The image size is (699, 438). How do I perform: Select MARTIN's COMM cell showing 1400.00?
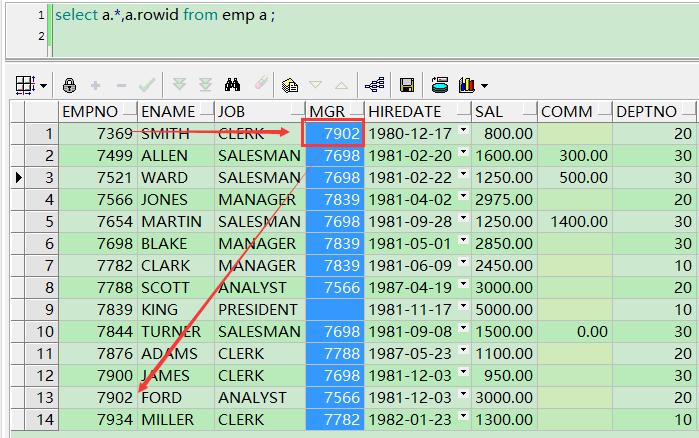[574, 221]
